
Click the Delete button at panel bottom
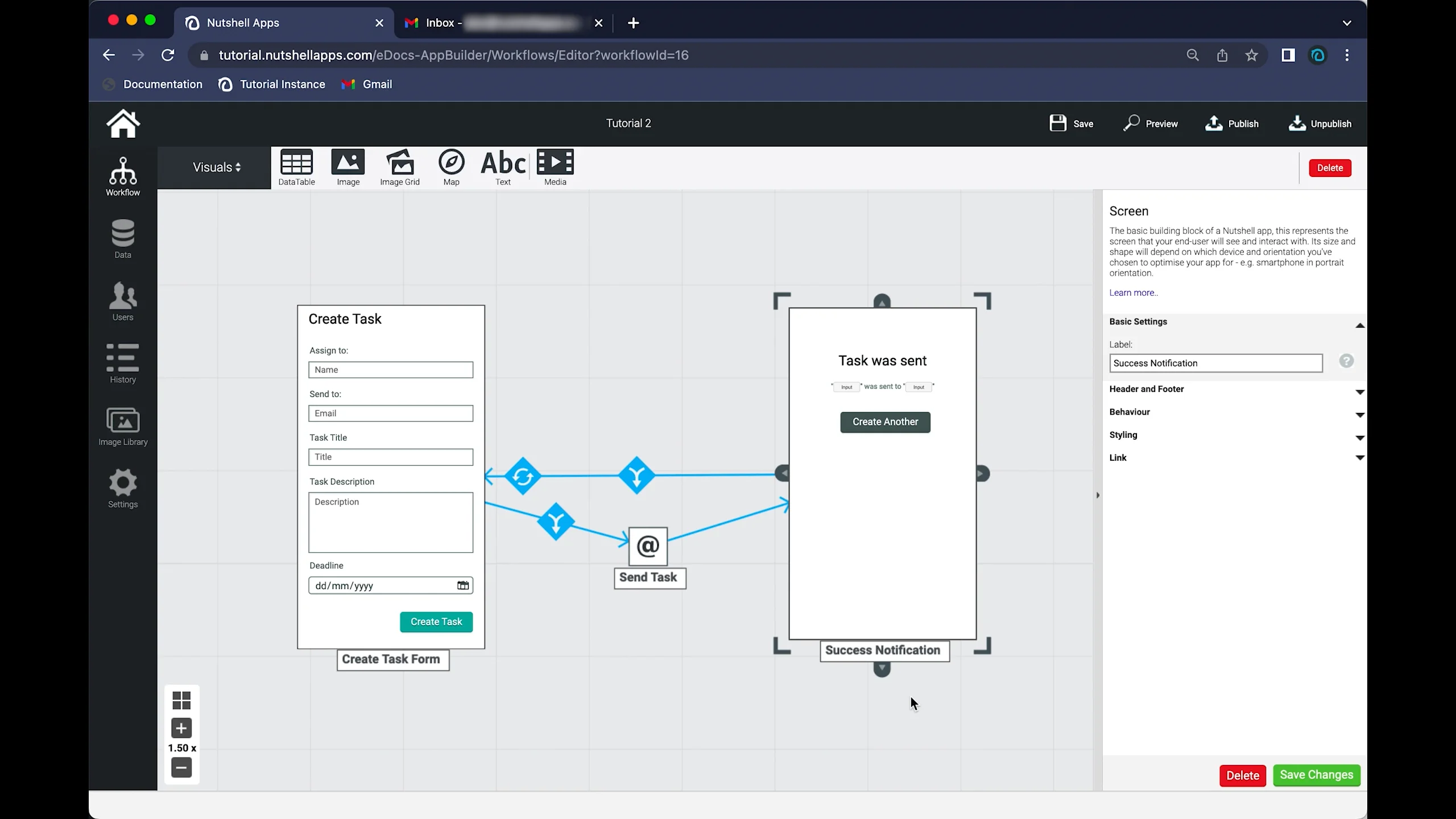point(1243,776)
